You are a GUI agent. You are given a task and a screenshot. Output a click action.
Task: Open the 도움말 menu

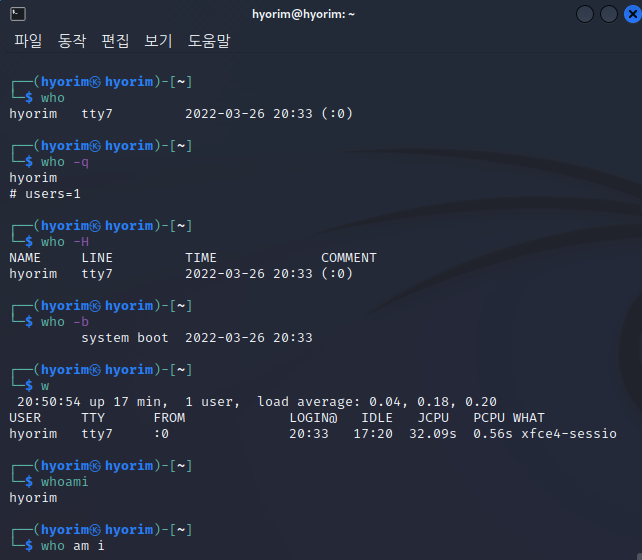pyautogui.click(x=209, y=41)
